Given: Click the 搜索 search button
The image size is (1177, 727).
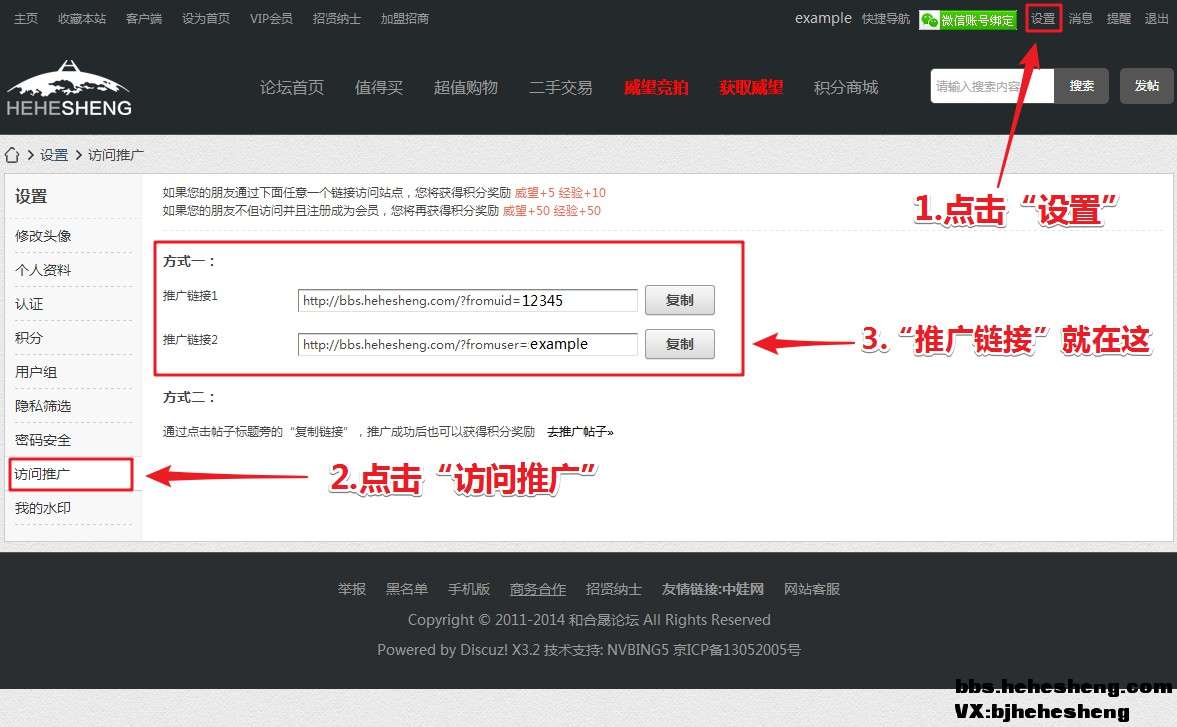Looking at the screenshot, I should pos(1081,86).
